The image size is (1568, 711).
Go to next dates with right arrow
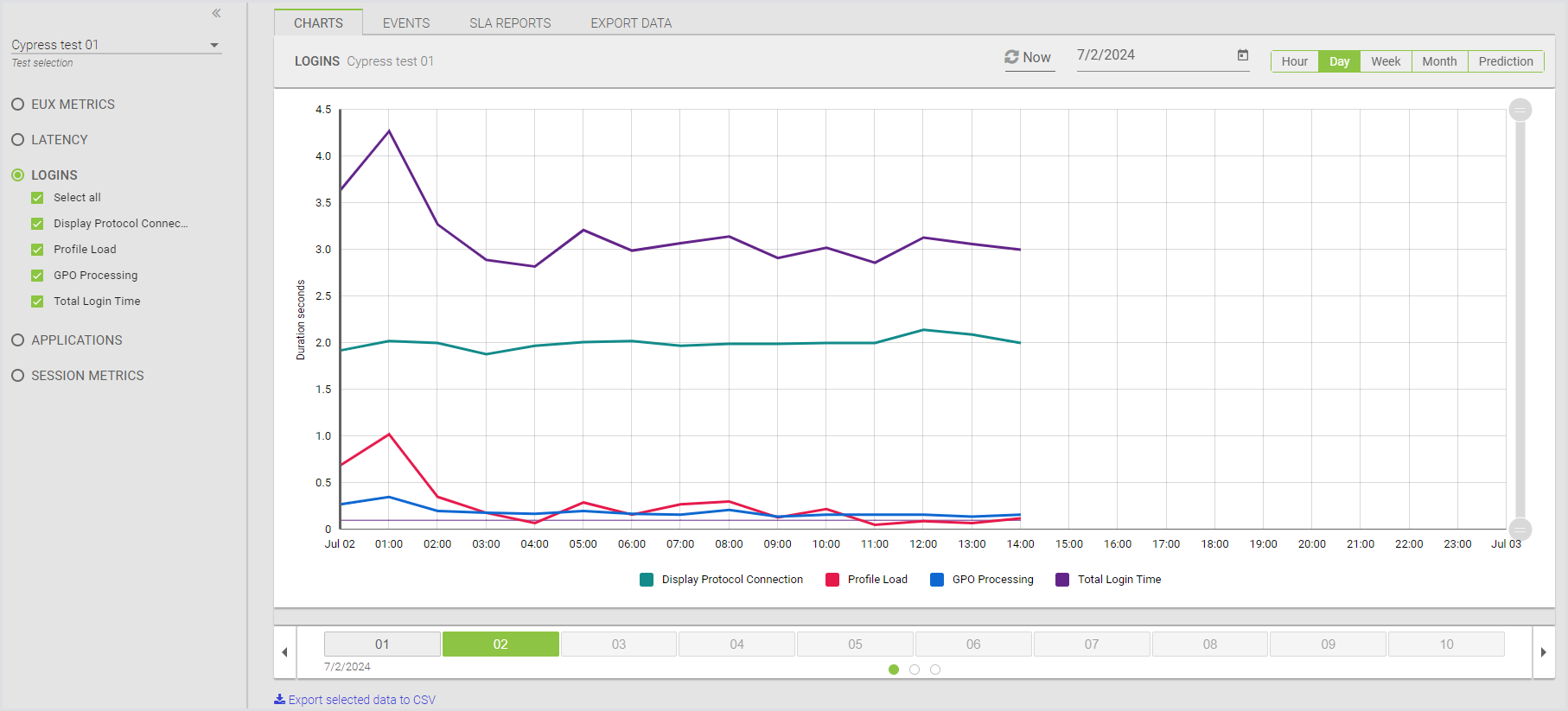click(1543, 652)
